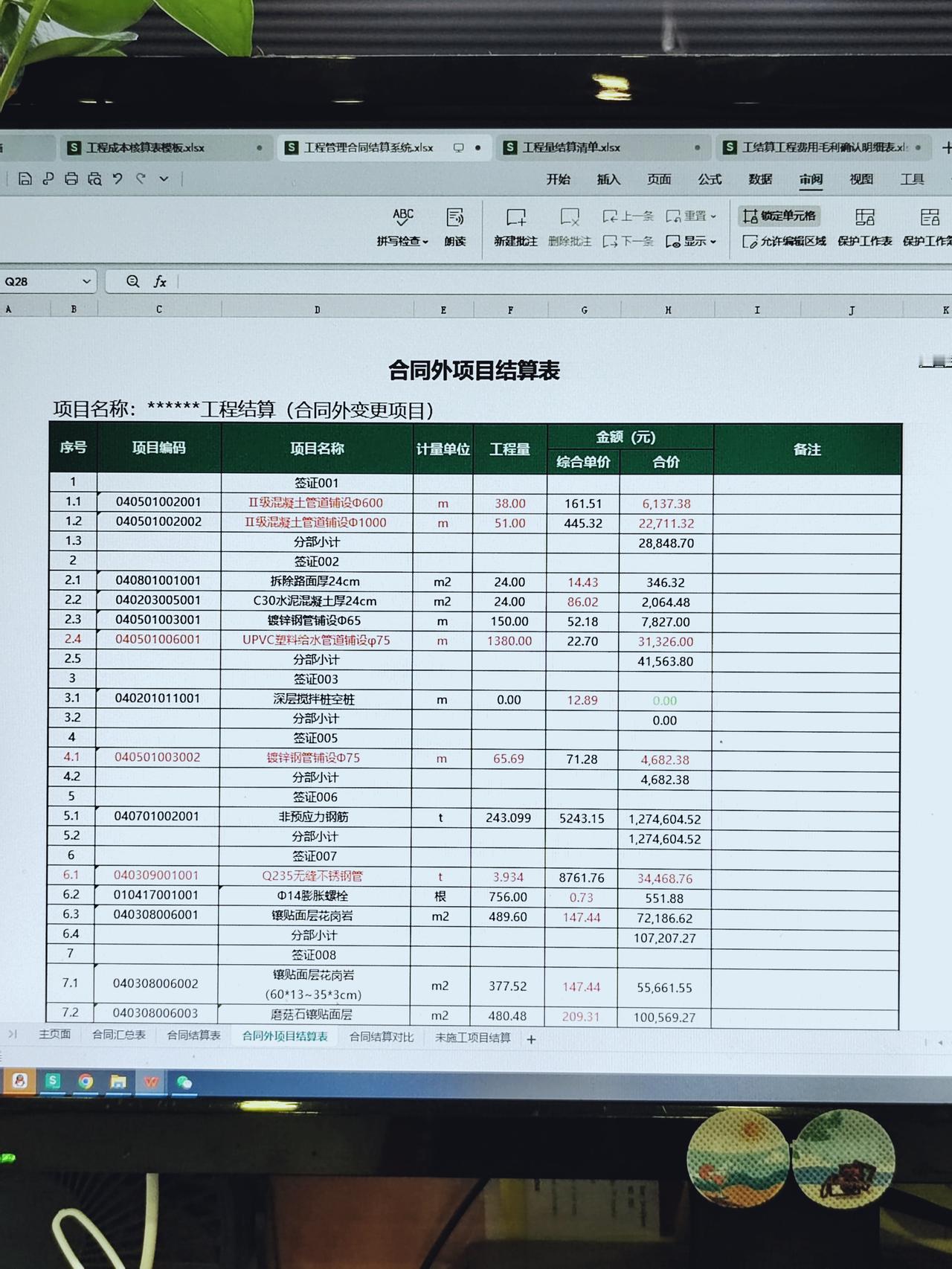Go to previous comment 上一条
The width and height of the screenshot is (952, 1269).
point(628,216)
